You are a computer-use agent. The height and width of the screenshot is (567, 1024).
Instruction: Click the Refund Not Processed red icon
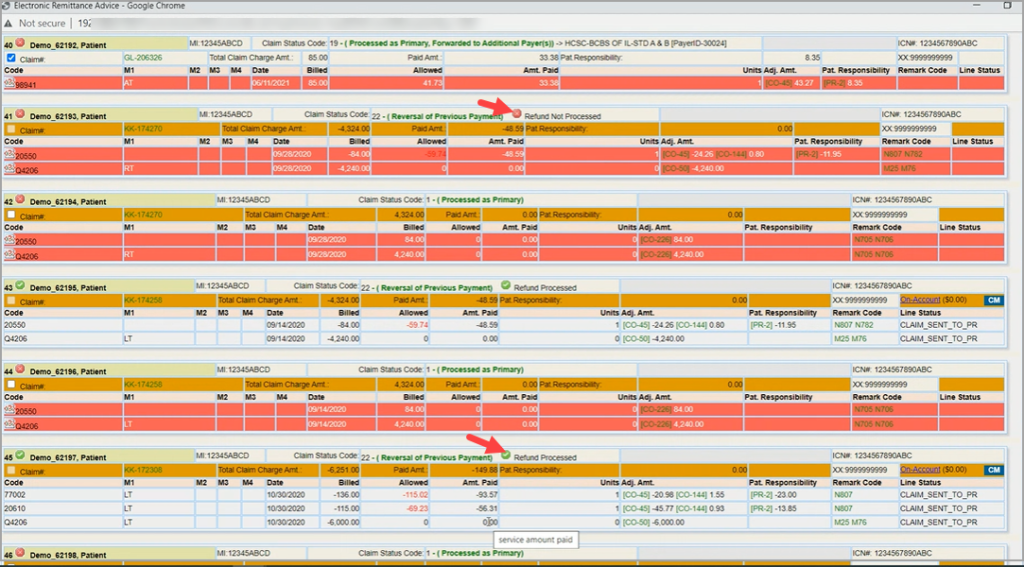[x=517, y=115]
